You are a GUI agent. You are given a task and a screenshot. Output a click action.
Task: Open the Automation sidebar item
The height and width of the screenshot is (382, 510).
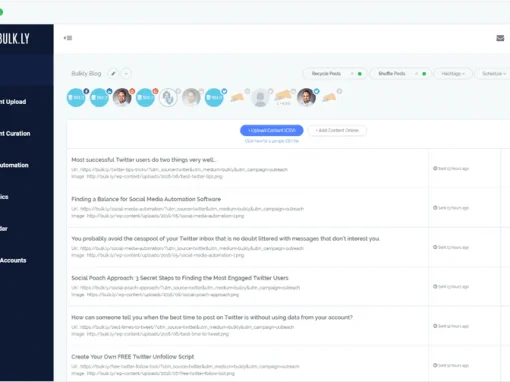[14, 165]
